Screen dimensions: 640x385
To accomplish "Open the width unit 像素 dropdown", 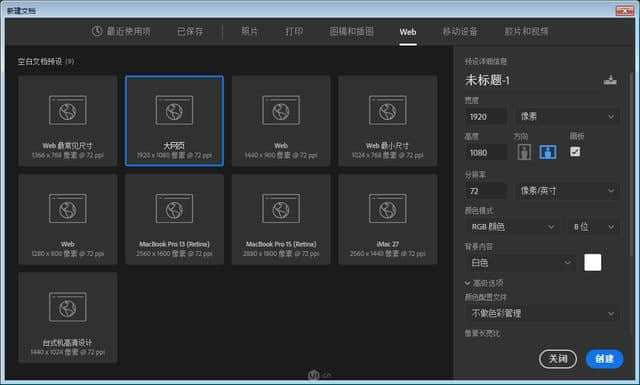I will tap(567, 117).
